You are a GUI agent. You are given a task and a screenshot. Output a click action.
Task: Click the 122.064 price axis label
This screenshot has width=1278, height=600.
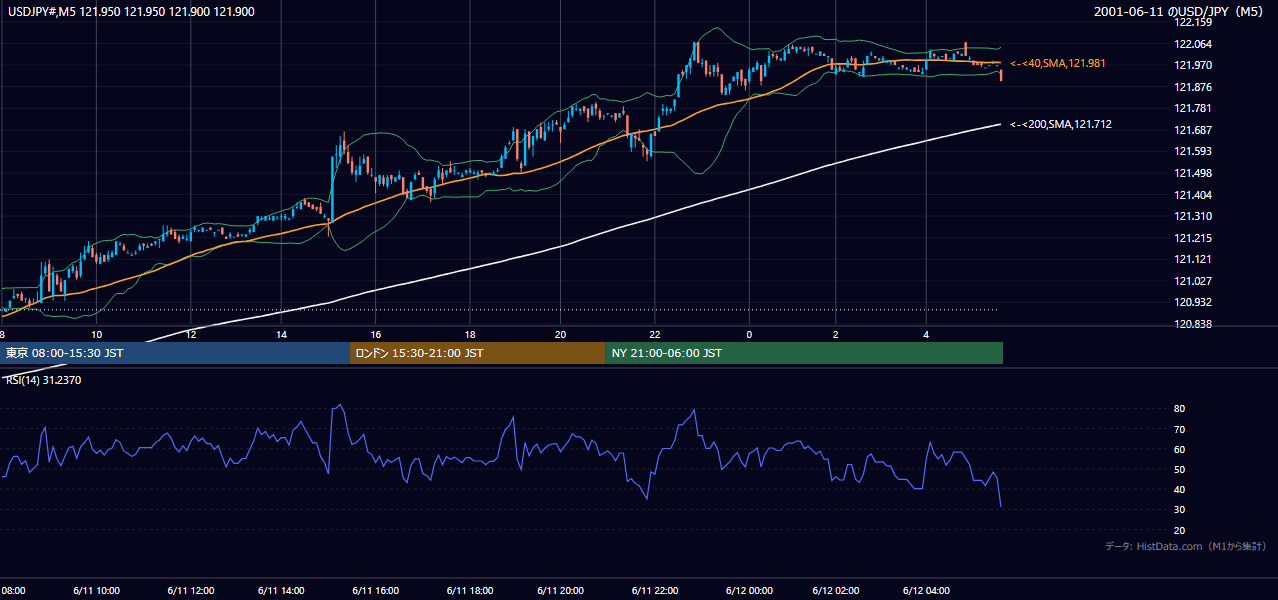point(1192,44)
